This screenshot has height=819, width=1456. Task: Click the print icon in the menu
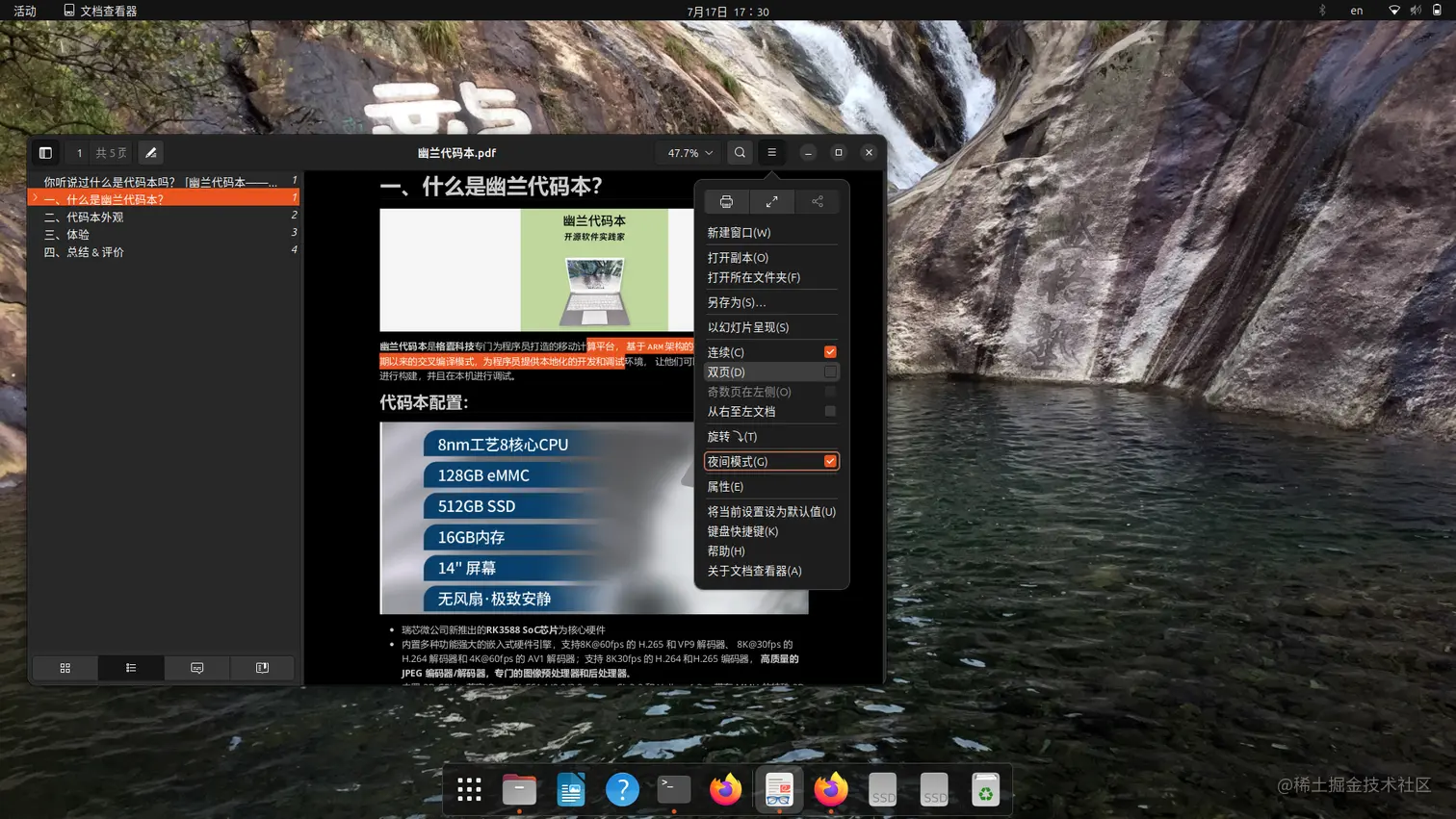[x=725, y=201]
